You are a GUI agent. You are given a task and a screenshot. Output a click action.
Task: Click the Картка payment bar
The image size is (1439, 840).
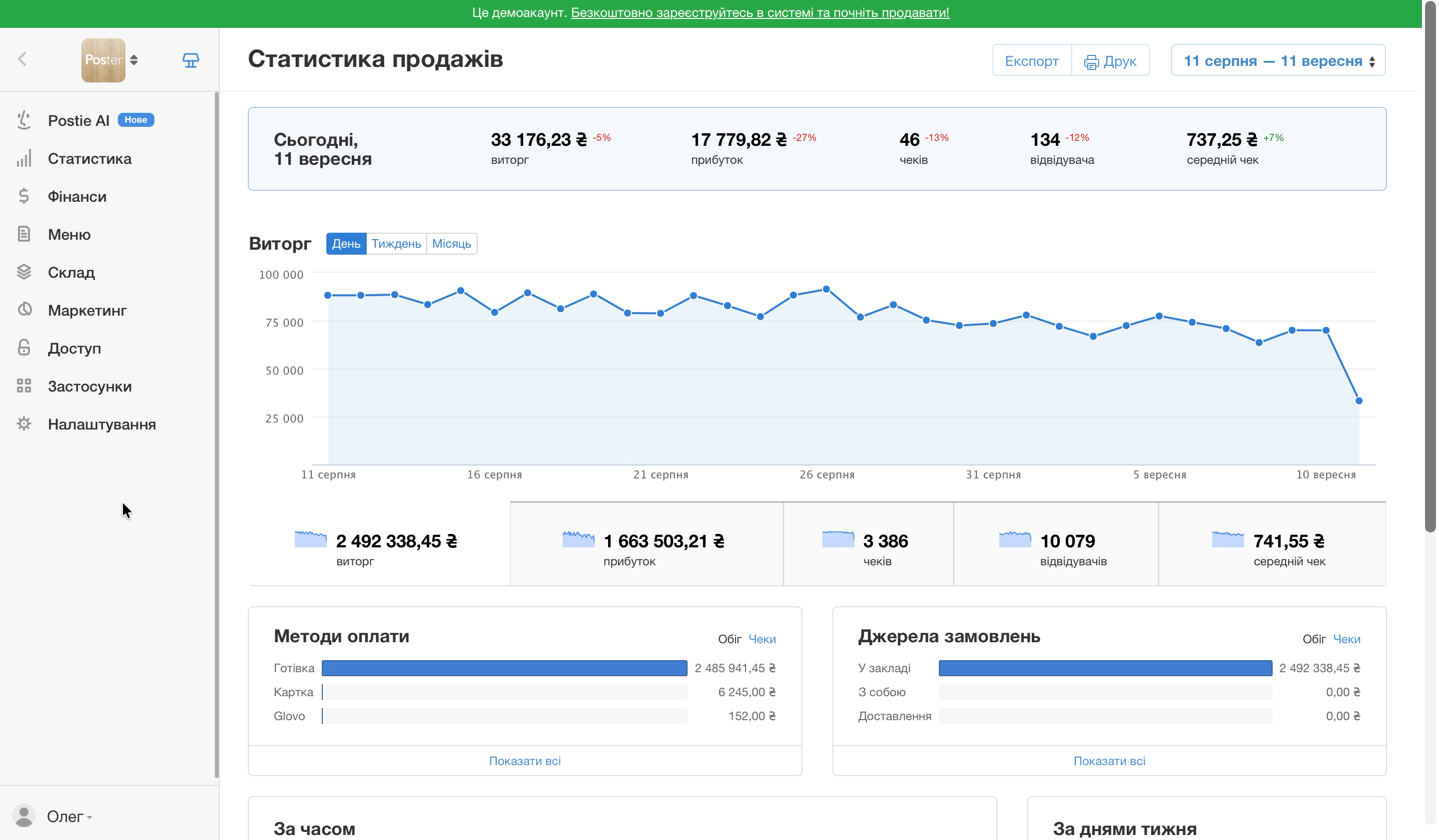coord(505,692)
